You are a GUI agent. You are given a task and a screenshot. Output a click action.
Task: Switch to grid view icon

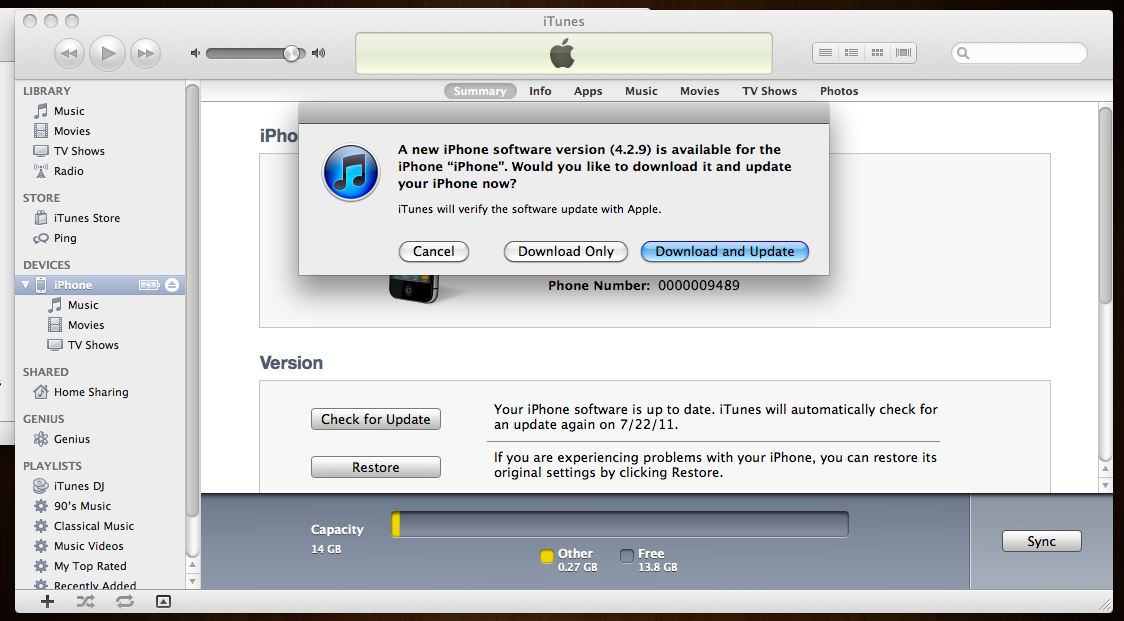click(x=877, y=52)
